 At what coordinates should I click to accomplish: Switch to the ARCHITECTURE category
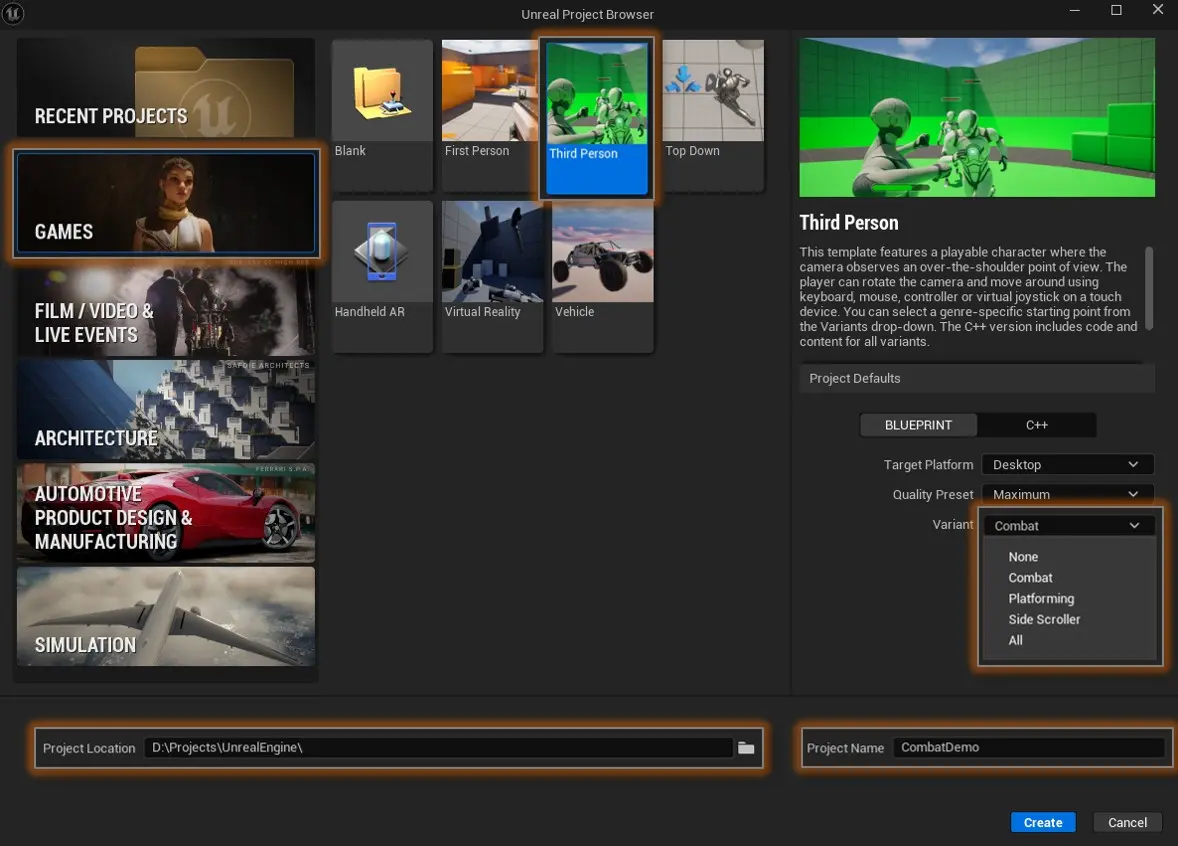[x=165, y=410]
